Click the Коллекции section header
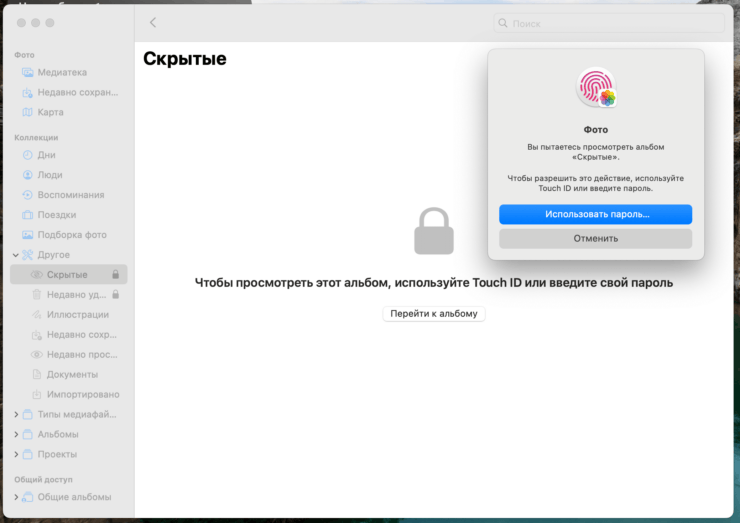This screenshot has height=523, width=740. click(36, 137)
